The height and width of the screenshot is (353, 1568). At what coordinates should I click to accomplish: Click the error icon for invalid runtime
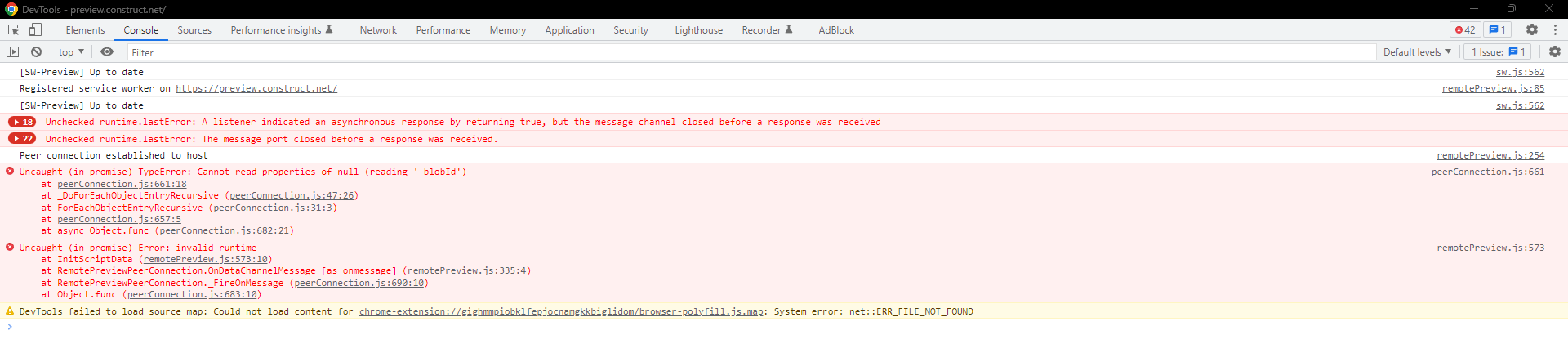(x=10, y=247)
